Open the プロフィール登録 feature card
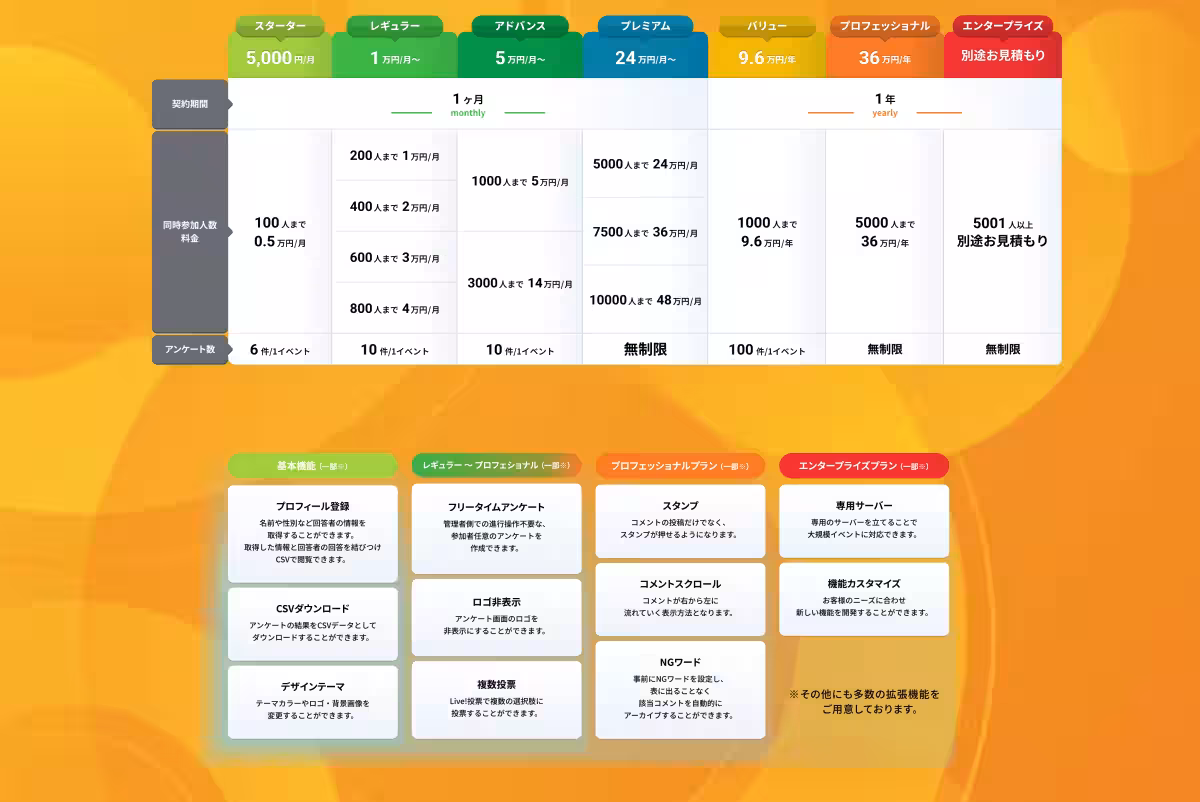The image size is (1200, 802). [312, 533]
